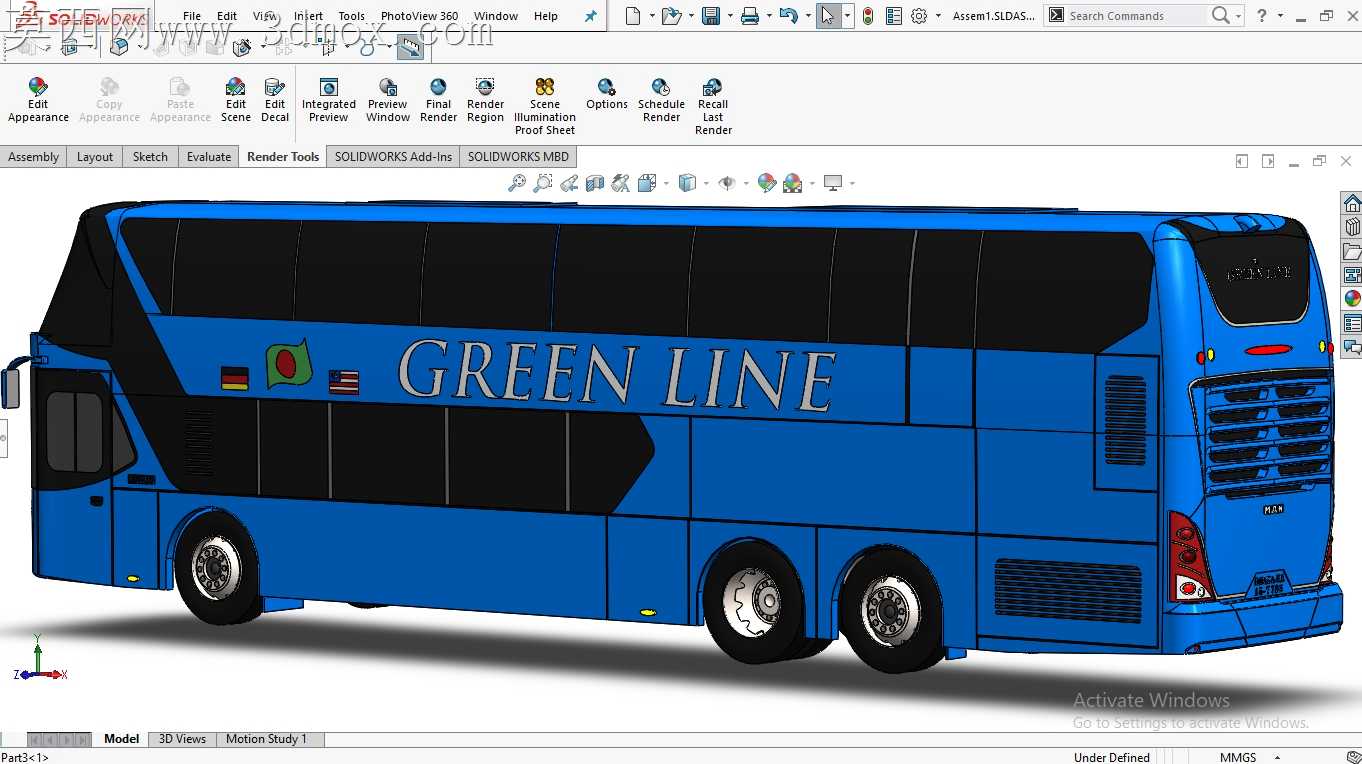Open the Help menu
Viewport: 1362px width, 764px height.
click(x=546, y=16)
